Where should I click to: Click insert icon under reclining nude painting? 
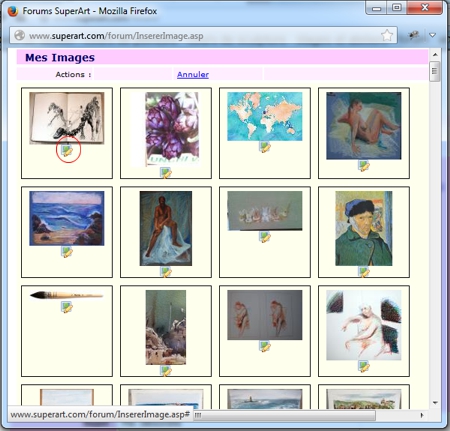click(x=364, y=165)
